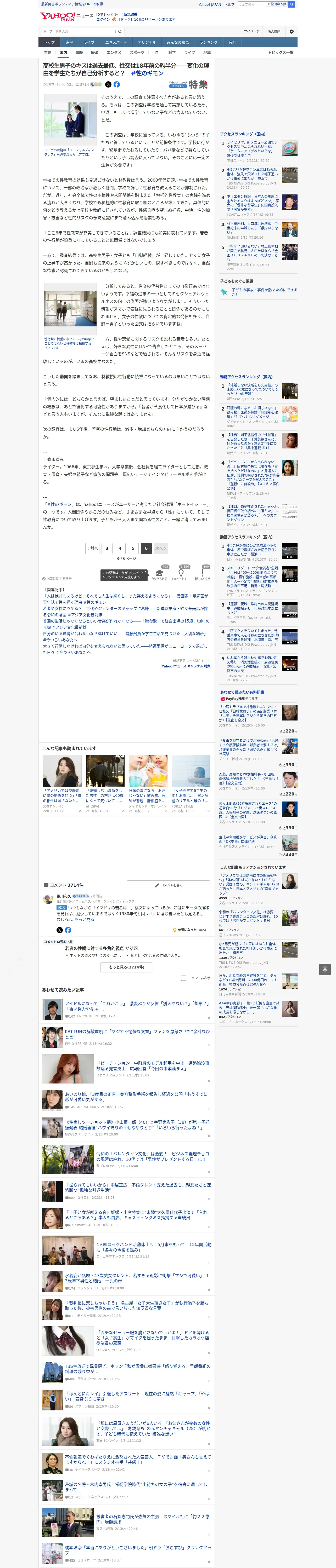Select the エキスパート navigation tab

point(116,43)
